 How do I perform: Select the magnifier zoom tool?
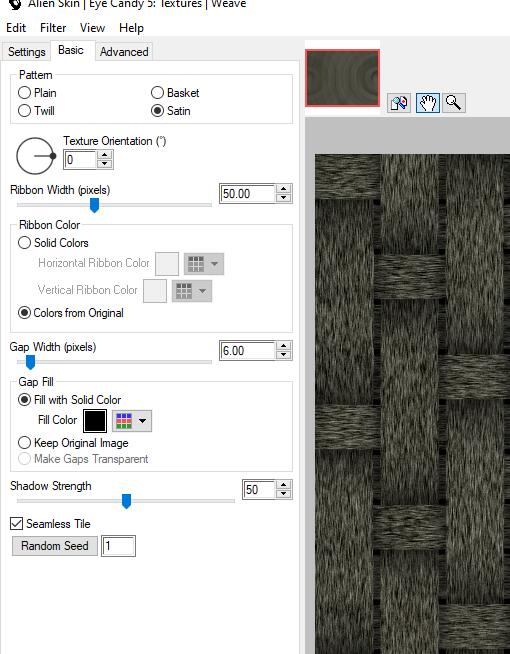pos(454,103)
